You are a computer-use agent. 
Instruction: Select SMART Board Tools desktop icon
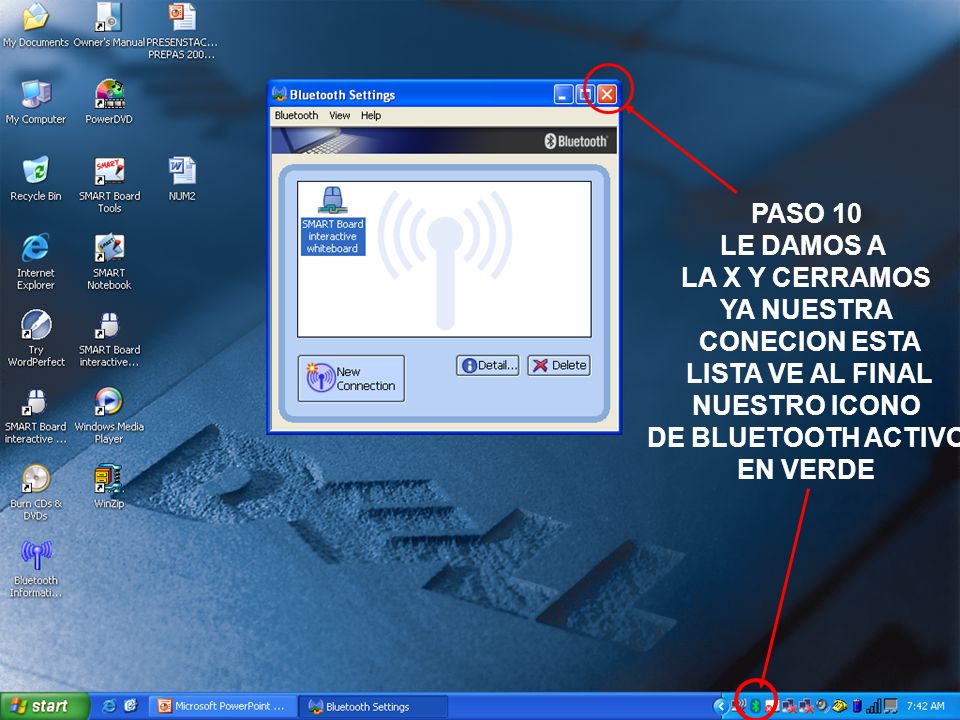[x=109, y=185]
